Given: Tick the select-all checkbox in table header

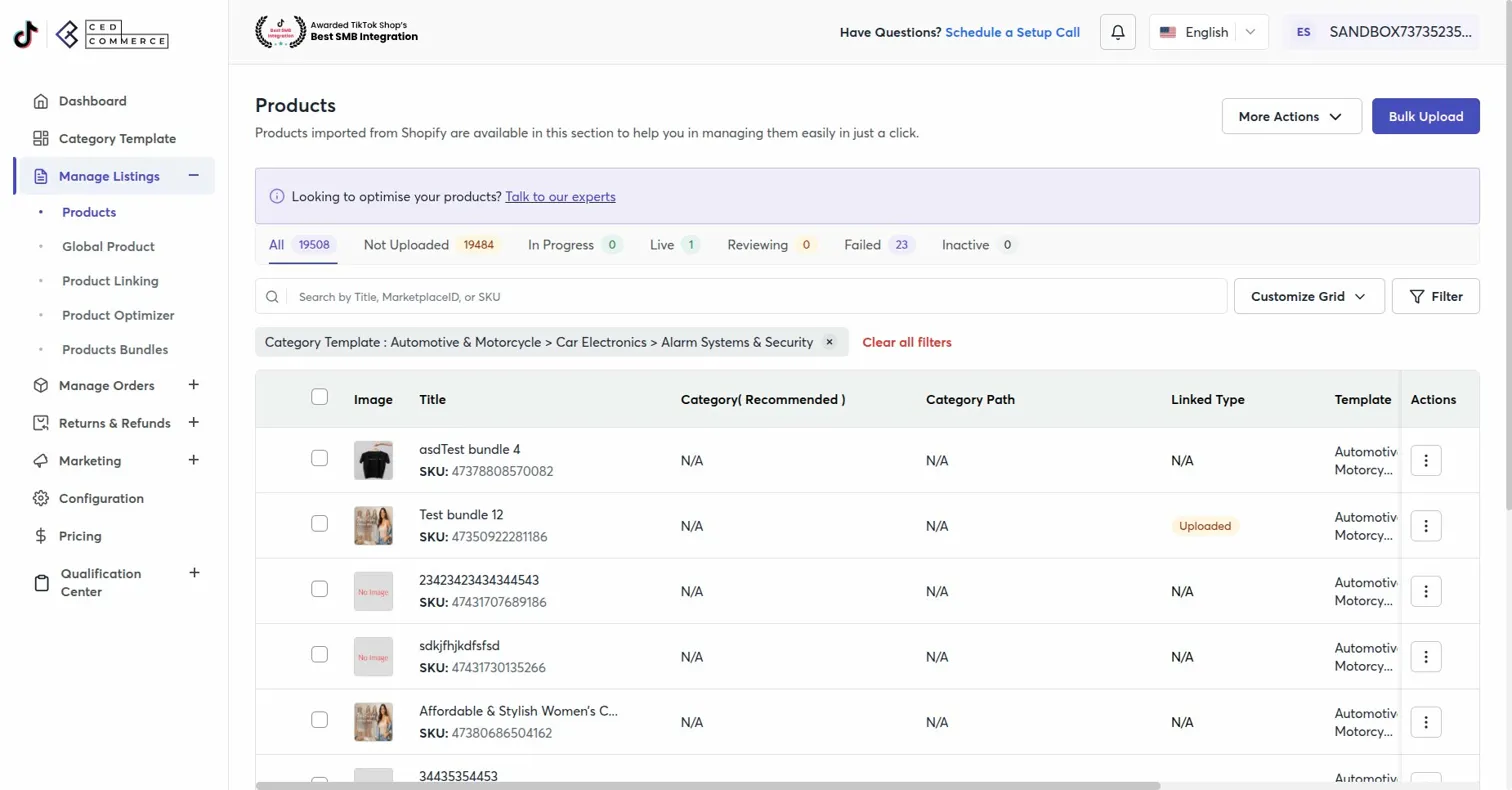Looking at the screenshot, I should click(320, 397).
